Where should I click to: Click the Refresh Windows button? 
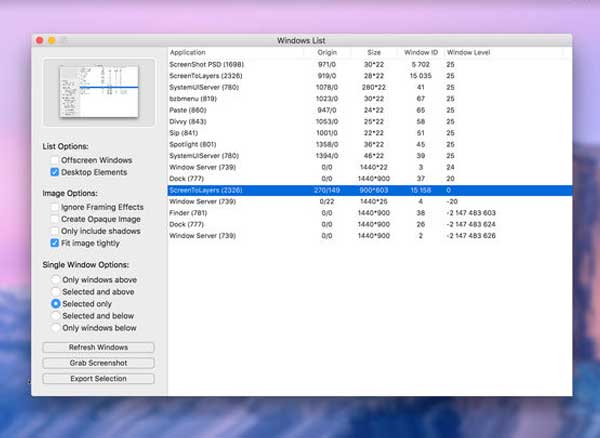pyautogui.click(x=98, y=347)
